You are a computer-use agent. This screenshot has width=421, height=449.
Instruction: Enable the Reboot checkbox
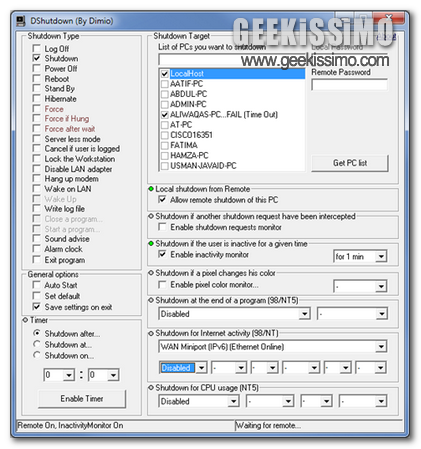[x=37, y=79]
